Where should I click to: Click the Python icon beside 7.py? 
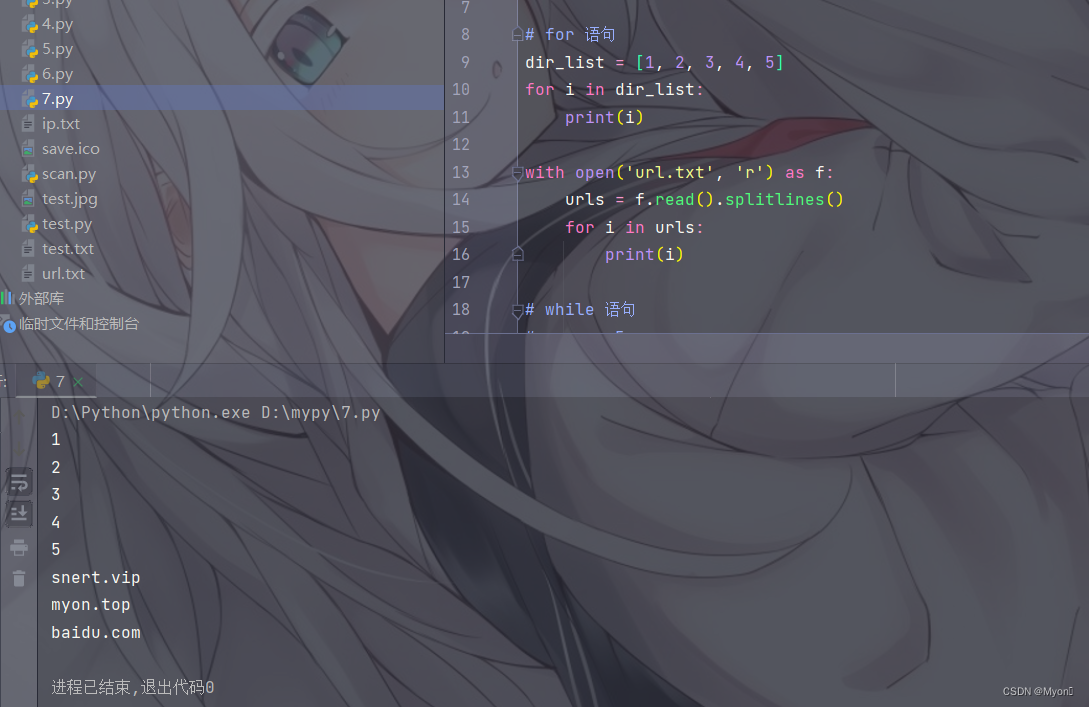29,99
